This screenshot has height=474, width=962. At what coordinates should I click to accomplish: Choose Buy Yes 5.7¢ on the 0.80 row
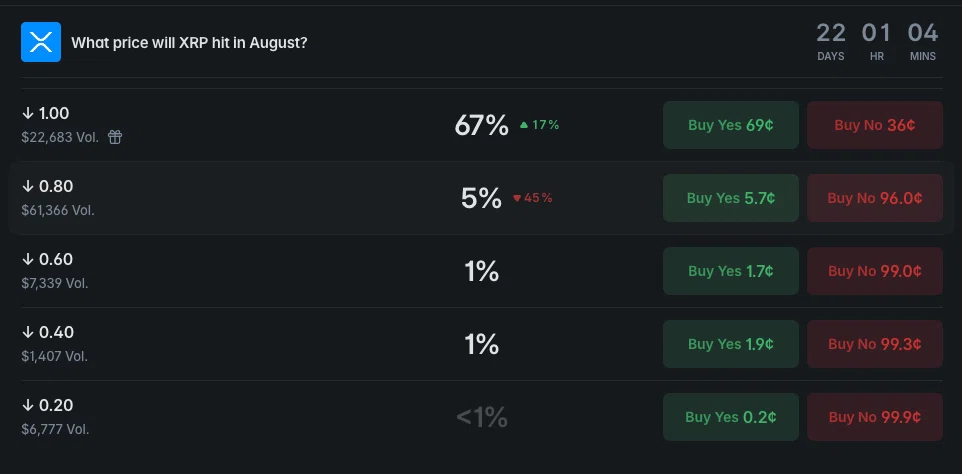click(731, 198)
